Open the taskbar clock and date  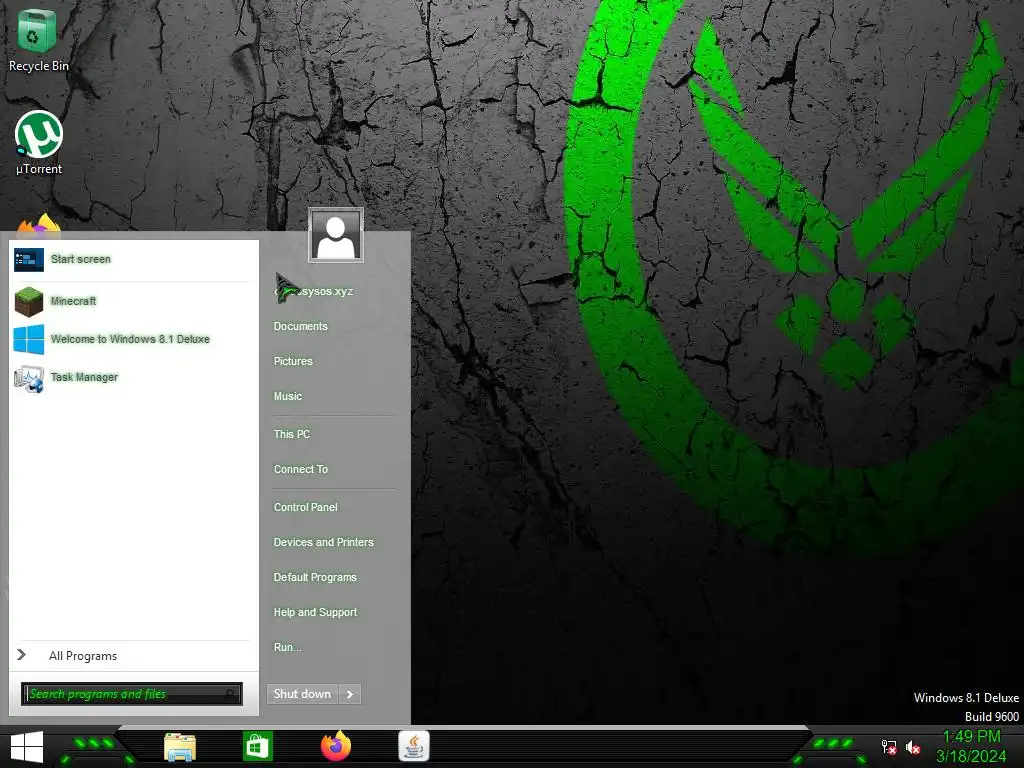971,746
